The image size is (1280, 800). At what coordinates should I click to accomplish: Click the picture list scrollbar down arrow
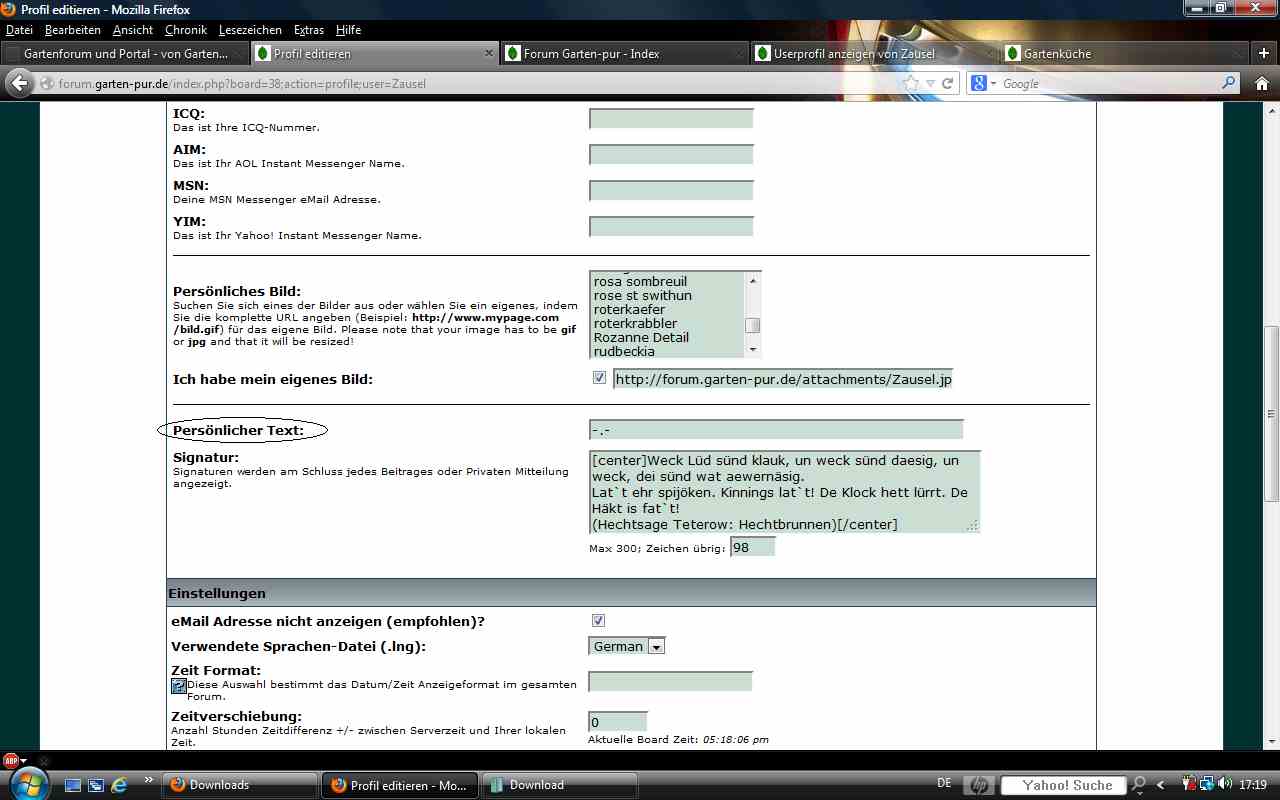(752, 350)
